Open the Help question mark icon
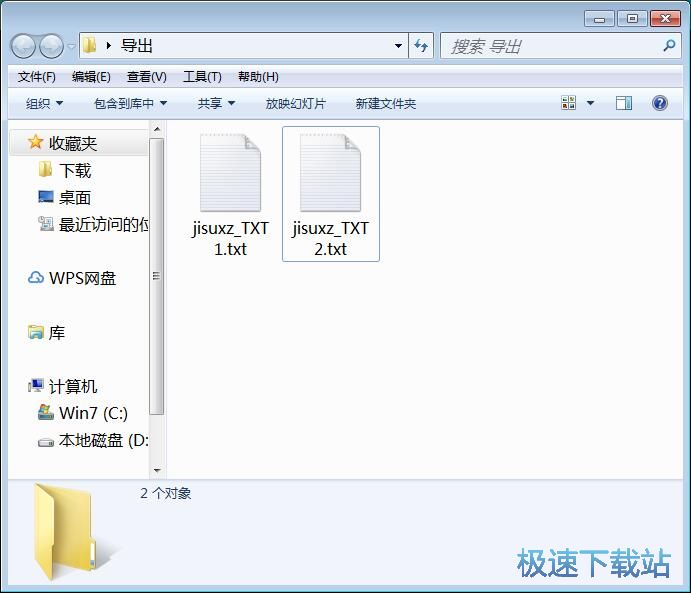The height and width of the screenshot is (593, 691). 660,104
